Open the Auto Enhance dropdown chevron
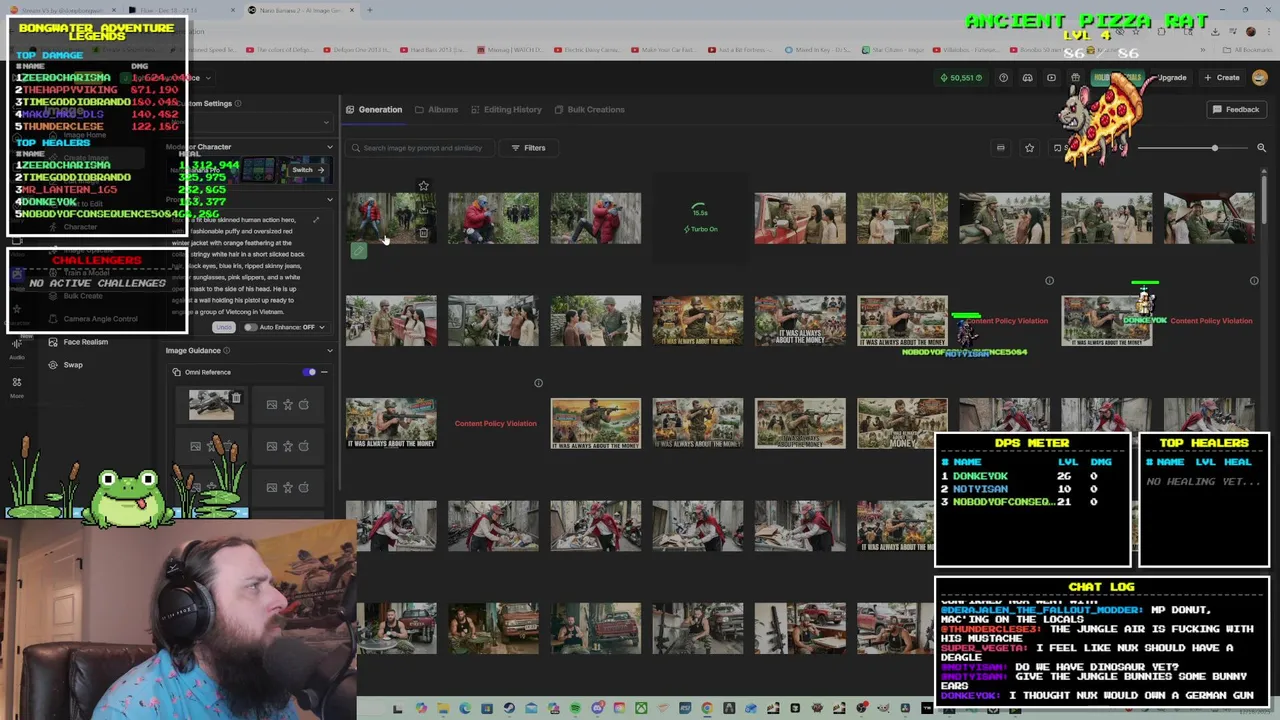The width and height of the screenshot is (1280, 720). point(321,327)
